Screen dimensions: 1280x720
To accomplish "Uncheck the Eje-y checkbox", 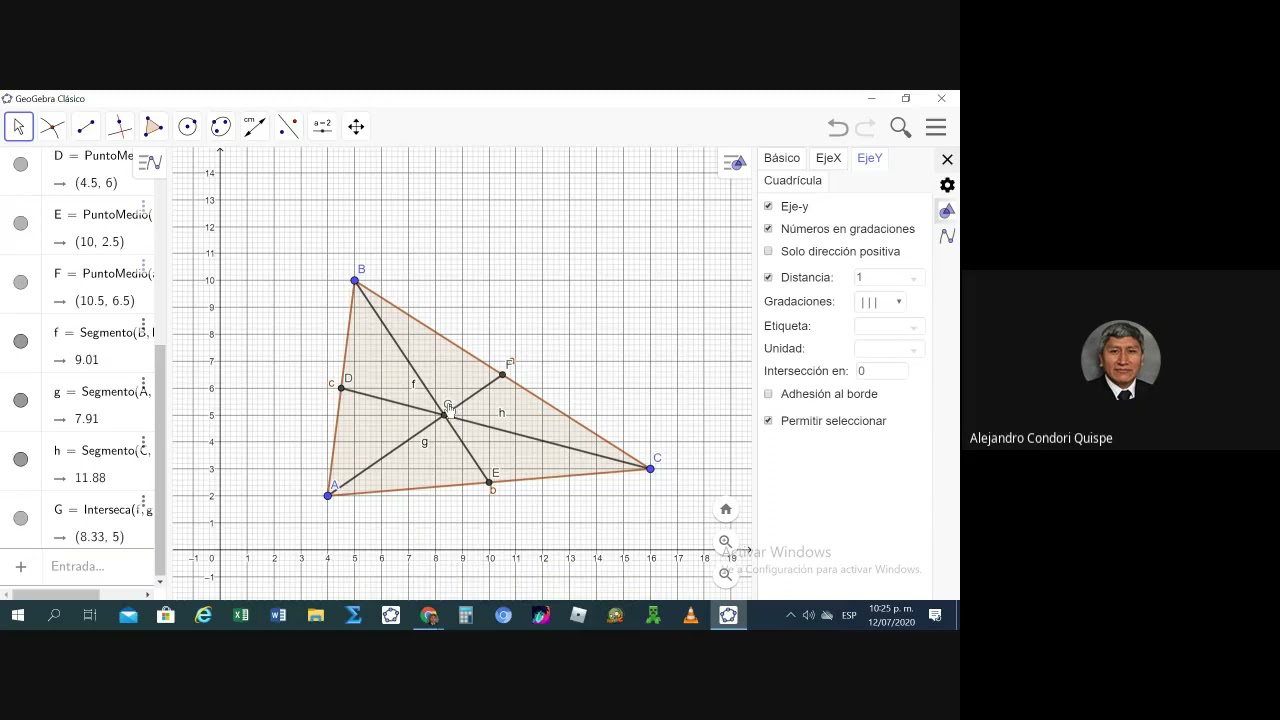I will 768,206.
